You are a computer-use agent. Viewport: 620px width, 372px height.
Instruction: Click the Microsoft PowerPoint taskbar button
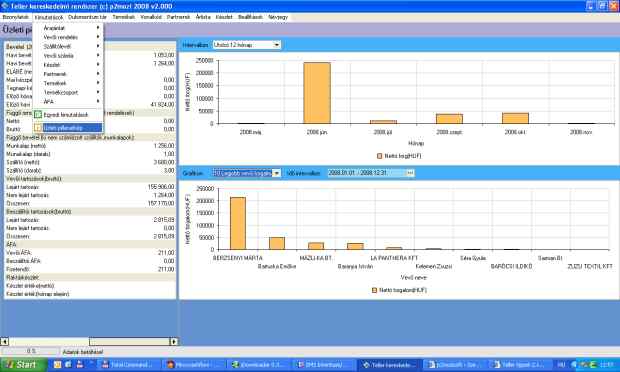click(x=193, y=364)
